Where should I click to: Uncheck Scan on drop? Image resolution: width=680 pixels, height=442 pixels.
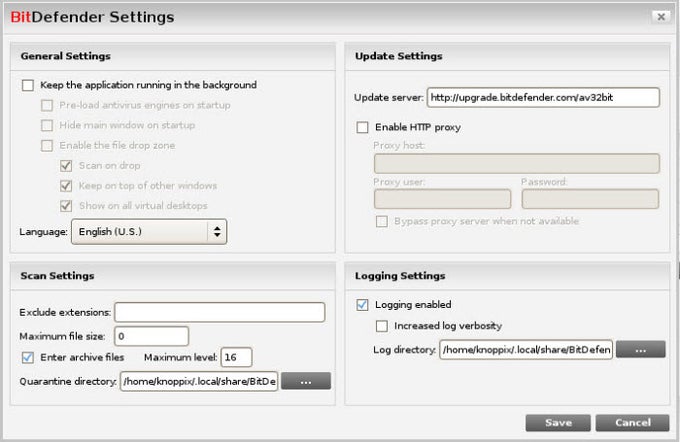pos(66,166)
